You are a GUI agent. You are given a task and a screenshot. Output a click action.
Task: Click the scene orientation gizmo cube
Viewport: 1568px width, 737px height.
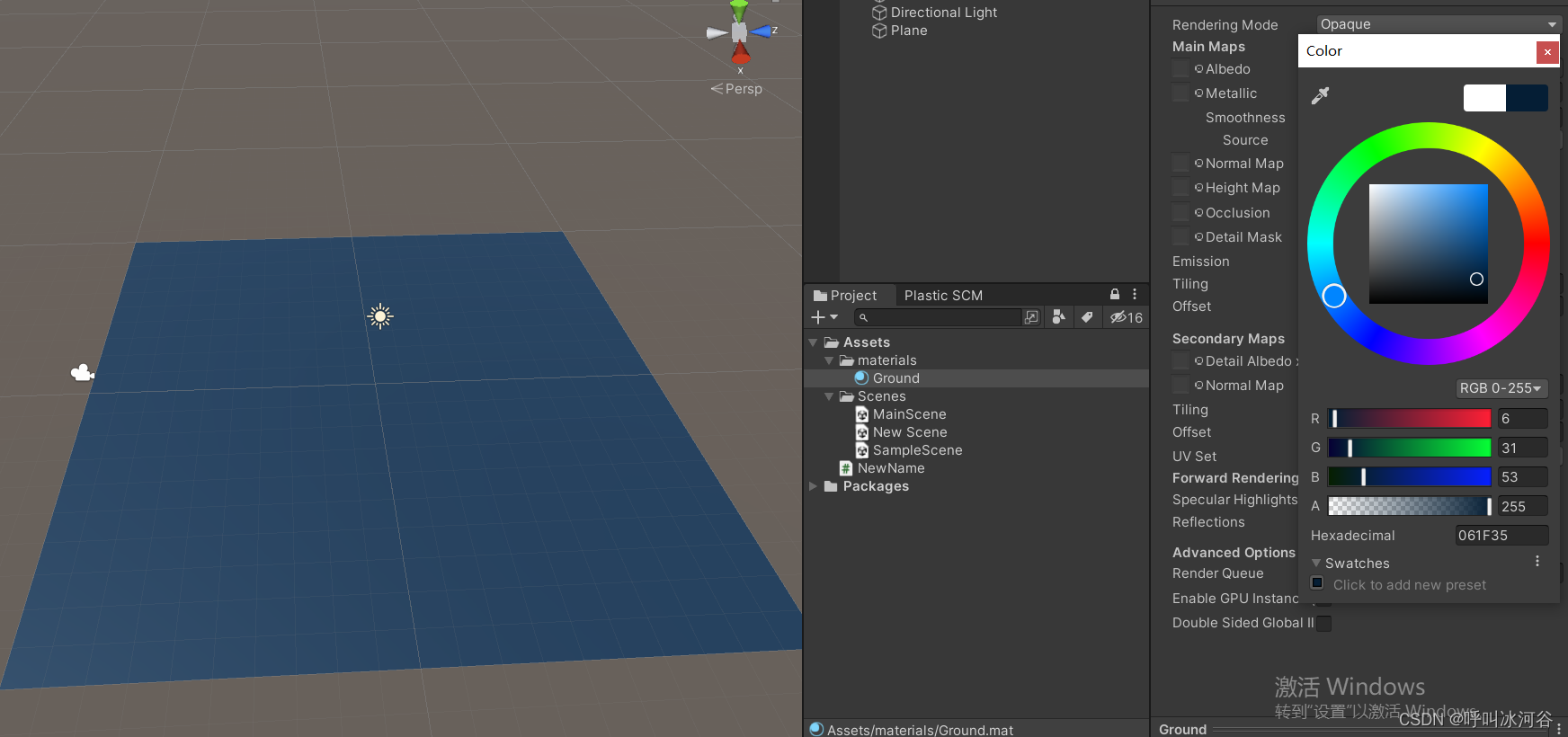739,32
